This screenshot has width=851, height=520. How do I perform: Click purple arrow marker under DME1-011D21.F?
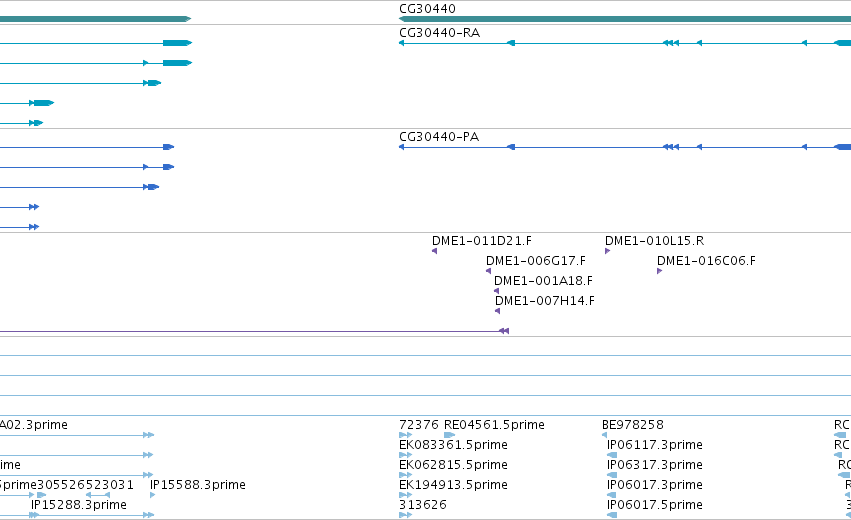coord(434,251)
